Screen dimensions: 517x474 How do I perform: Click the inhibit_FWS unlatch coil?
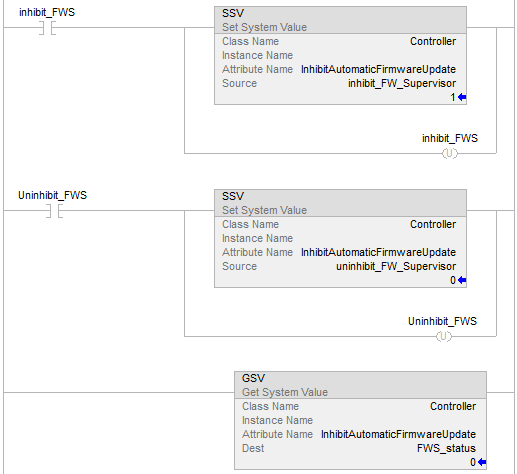(450, 153)
